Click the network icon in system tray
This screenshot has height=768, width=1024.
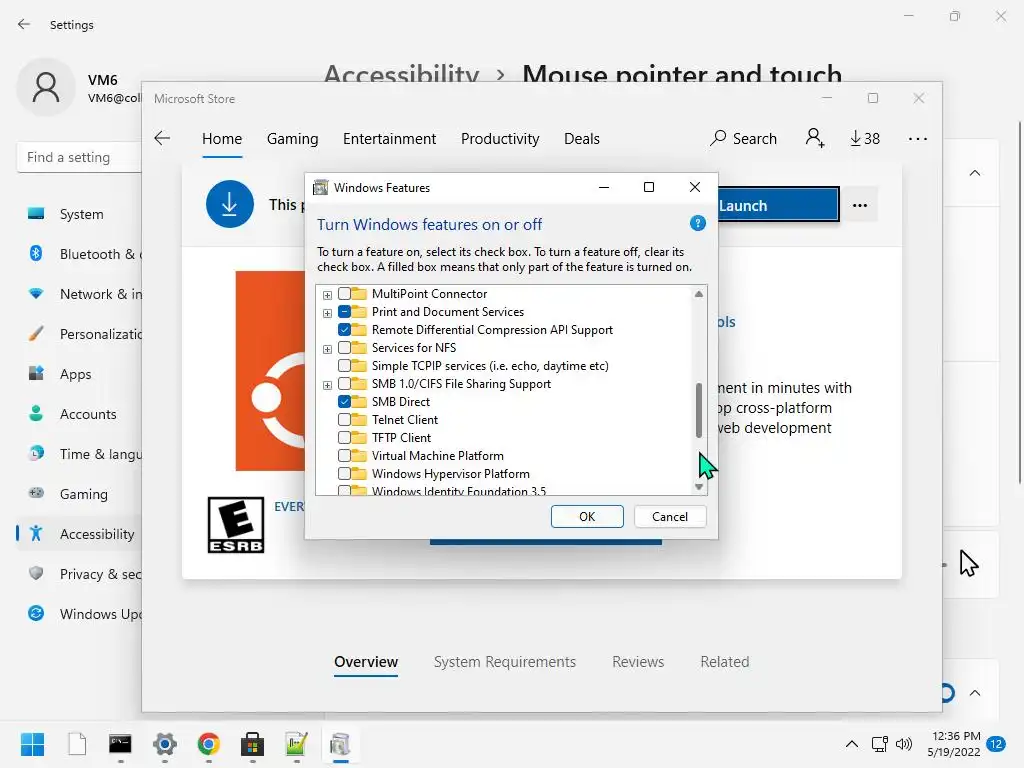pos(879,744)
